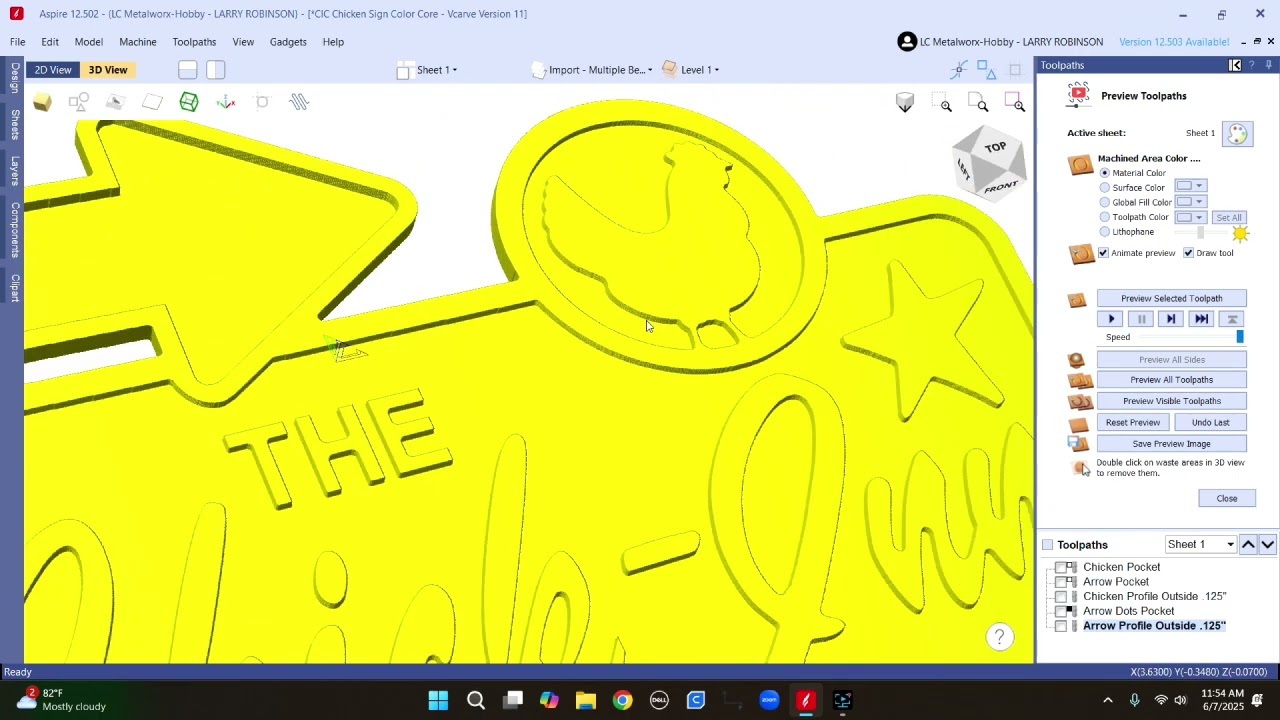Viewport: 1280px width, 720px height.
Task: Uncheck Draw tool checkbox
Action: tap(1188, 253)
